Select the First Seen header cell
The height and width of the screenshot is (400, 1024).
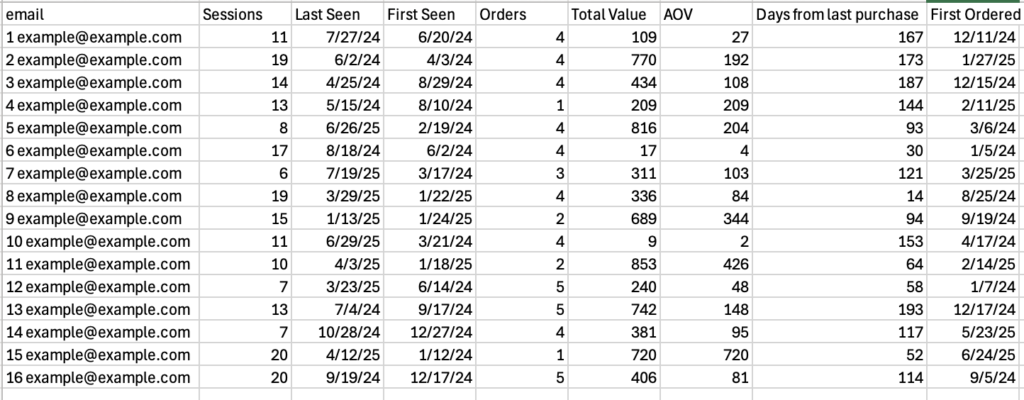[x=430, y=14]
